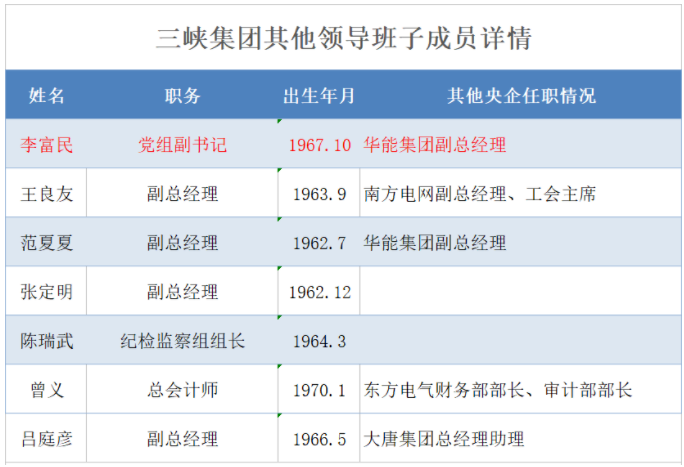Select the birth date 1962.12
This screenshot has width=684, height=467.
tap(320, 293)
